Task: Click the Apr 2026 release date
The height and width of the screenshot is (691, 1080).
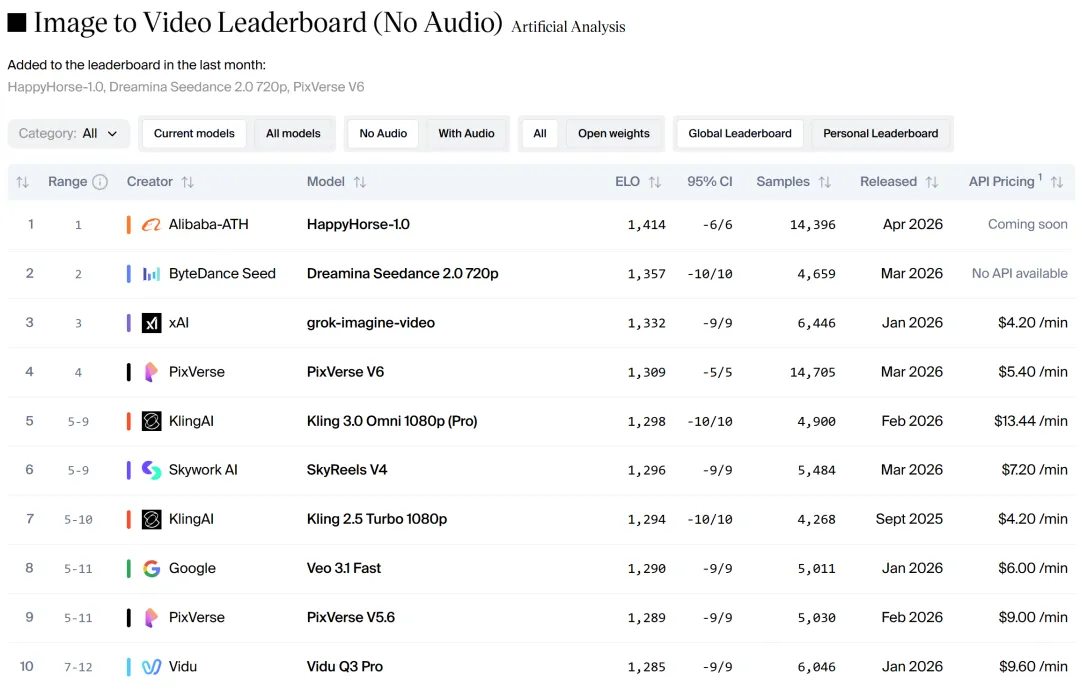Action: pos(913,225)
